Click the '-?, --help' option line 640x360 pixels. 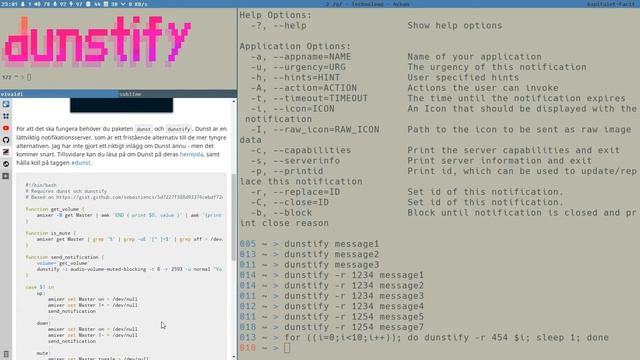(278, 25)
